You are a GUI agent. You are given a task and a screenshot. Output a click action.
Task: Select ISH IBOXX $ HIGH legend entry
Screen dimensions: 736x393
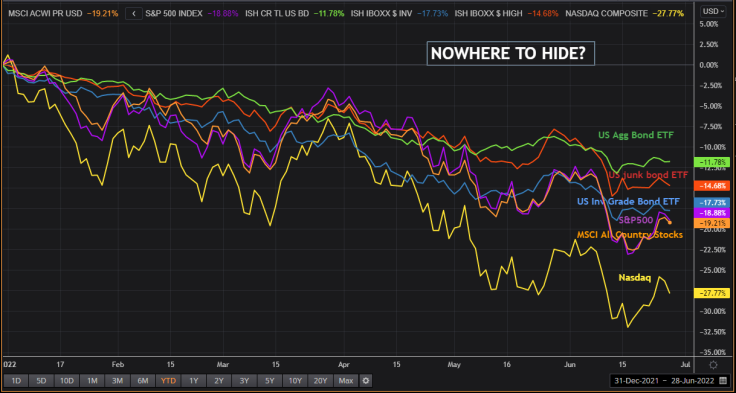(505, 14)
